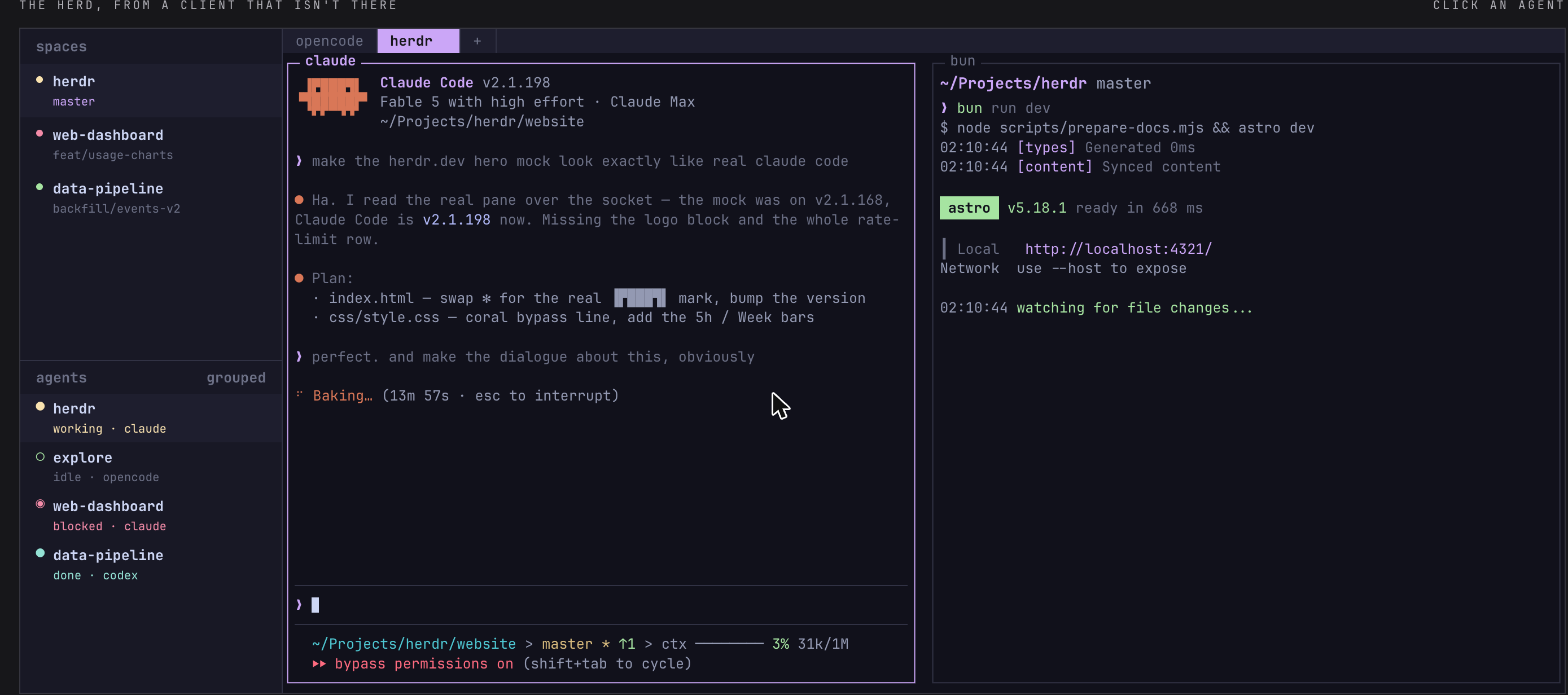Click the Network use --host to expose line

[1063, 269]
